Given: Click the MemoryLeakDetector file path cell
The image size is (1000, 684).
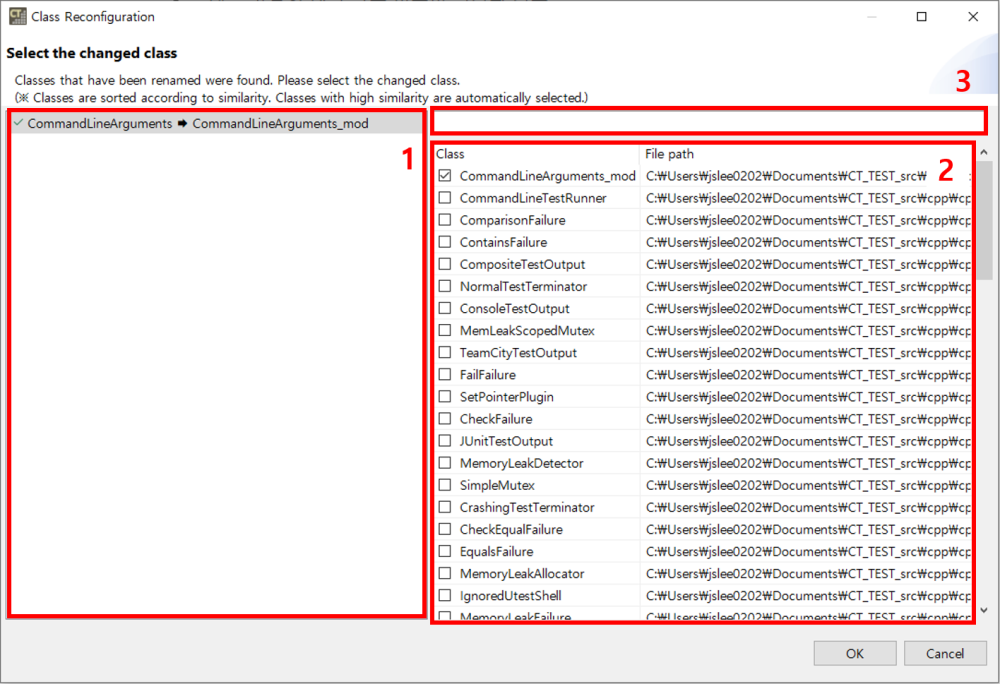Looking at the screenshot, I should point(805,463).
